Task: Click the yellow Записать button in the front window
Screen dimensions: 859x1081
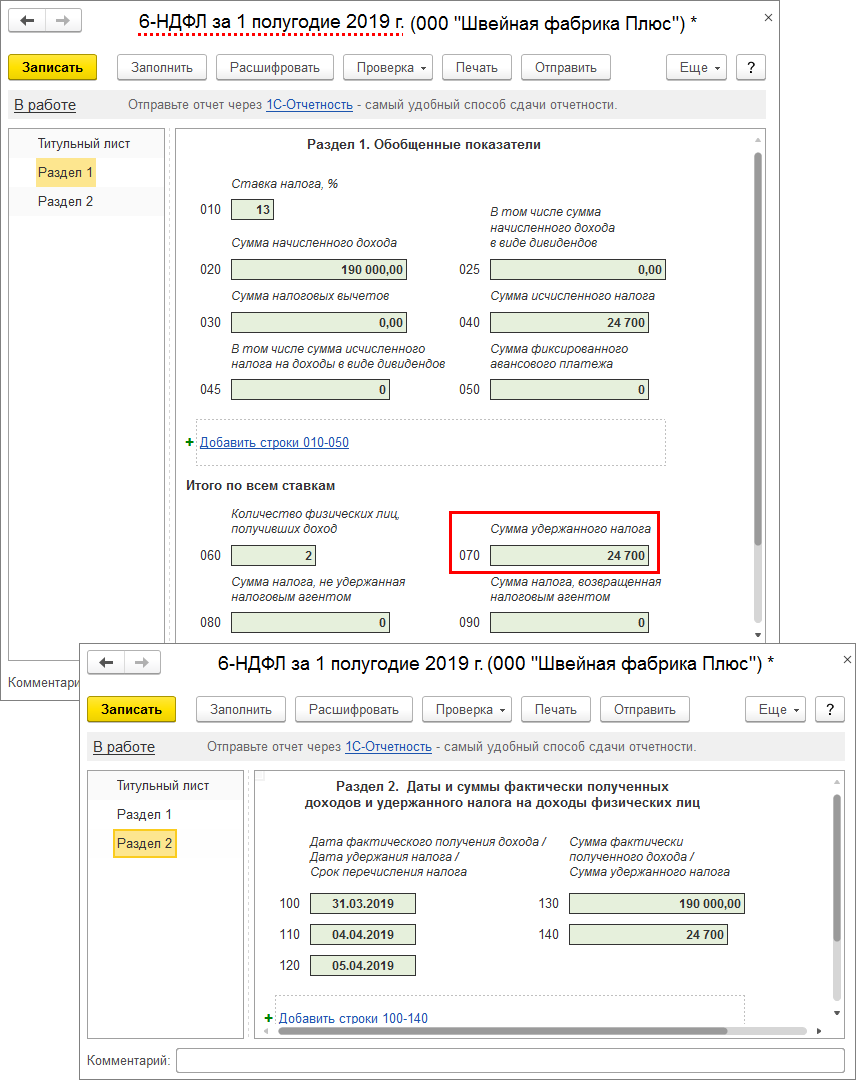Action: [131, 709]
